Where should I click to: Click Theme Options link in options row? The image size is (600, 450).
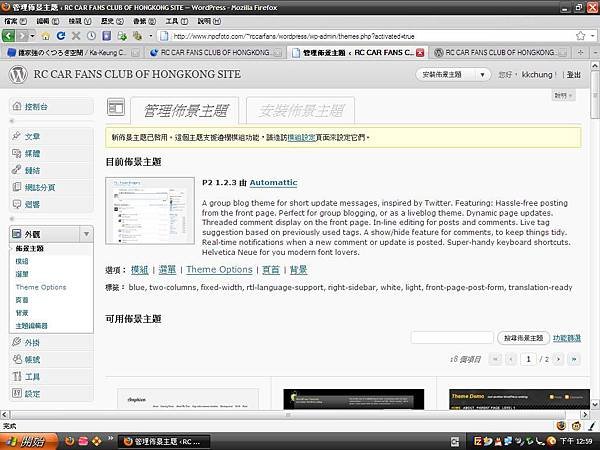219,270
